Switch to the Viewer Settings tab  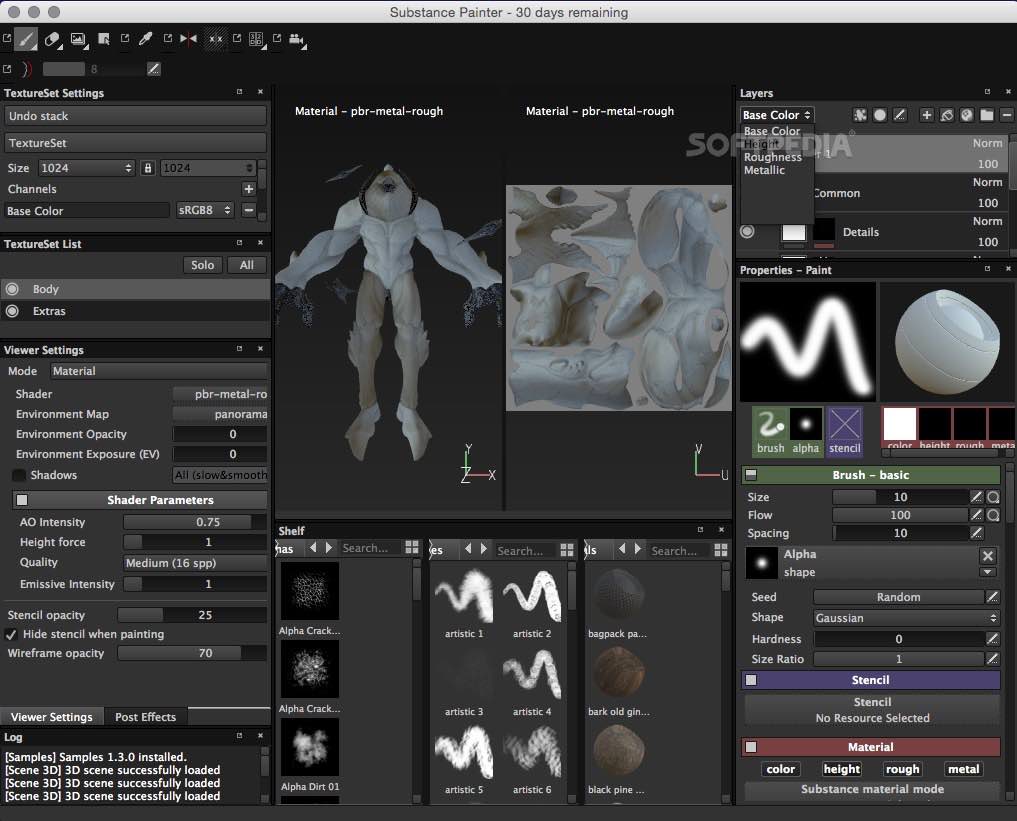52,717
